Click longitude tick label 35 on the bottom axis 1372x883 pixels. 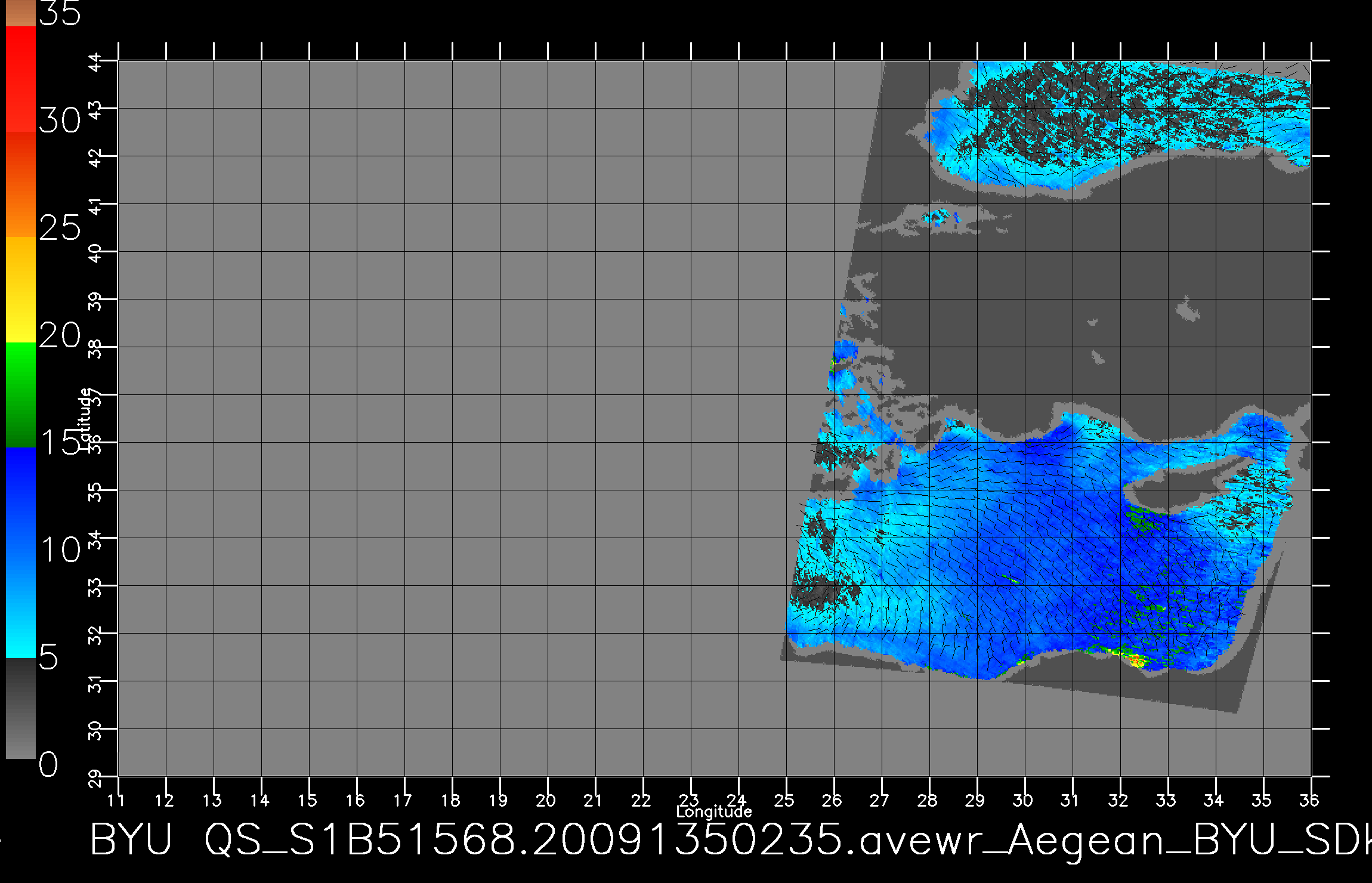pos(1262,800)
